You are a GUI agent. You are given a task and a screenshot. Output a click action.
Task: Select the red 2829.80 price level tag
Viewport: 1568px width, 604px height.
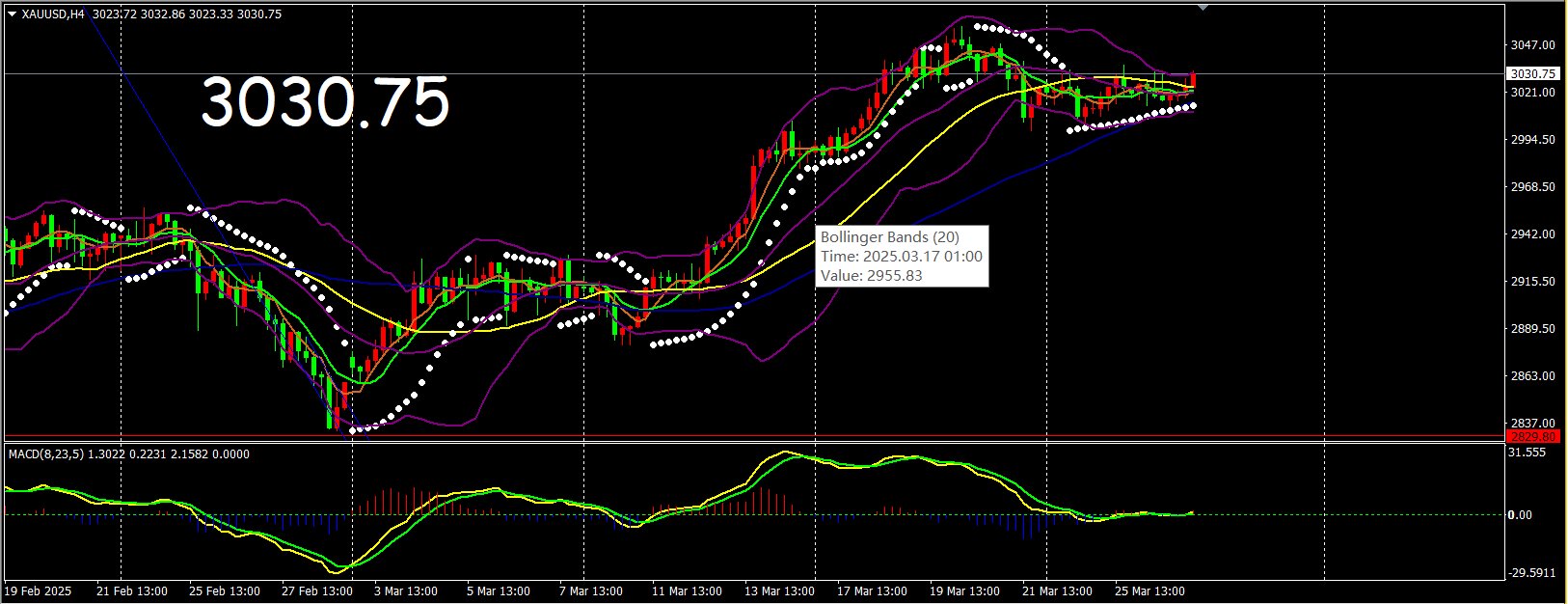tap(1532, 436)
